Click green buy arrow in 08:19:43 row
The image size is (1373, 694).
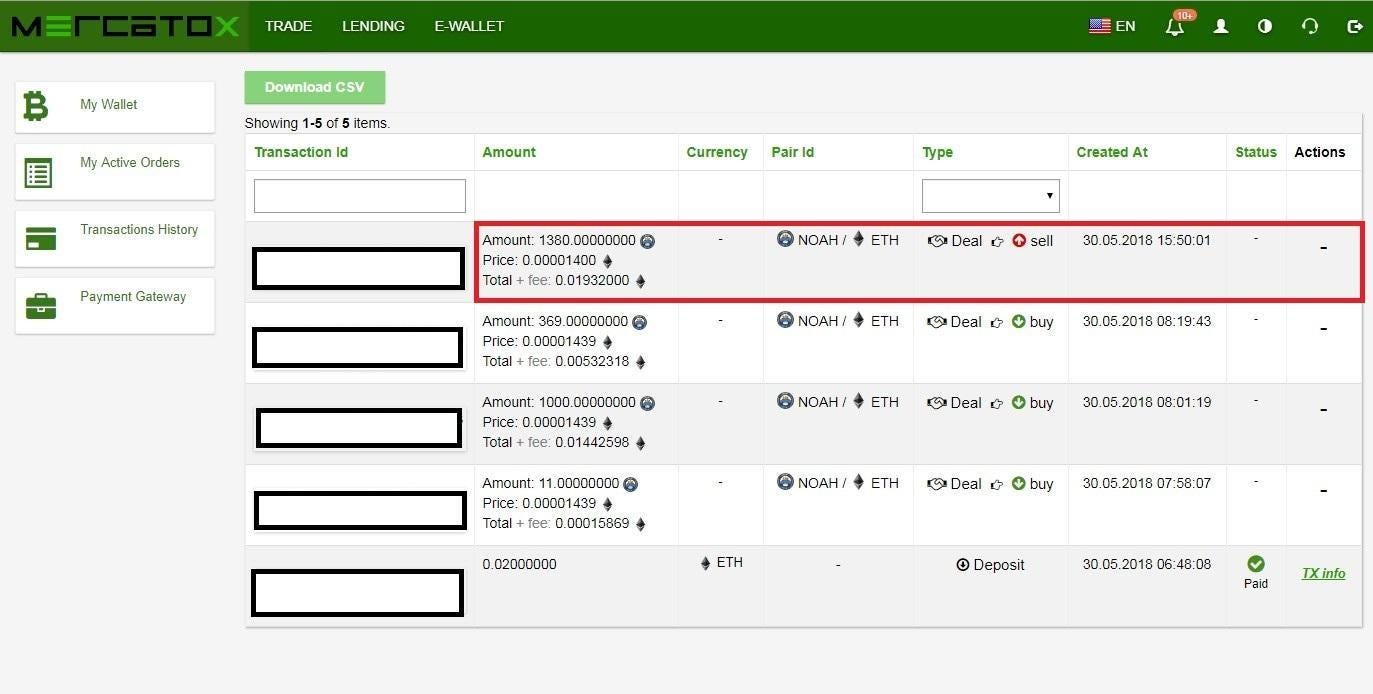click(x=1019, y=322)
